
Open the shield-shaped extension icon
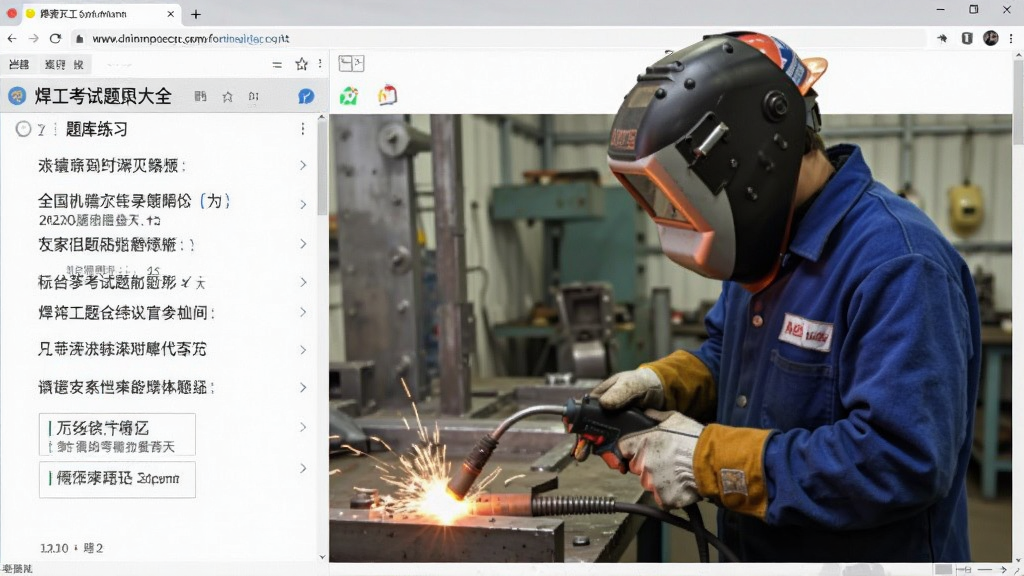967,39
